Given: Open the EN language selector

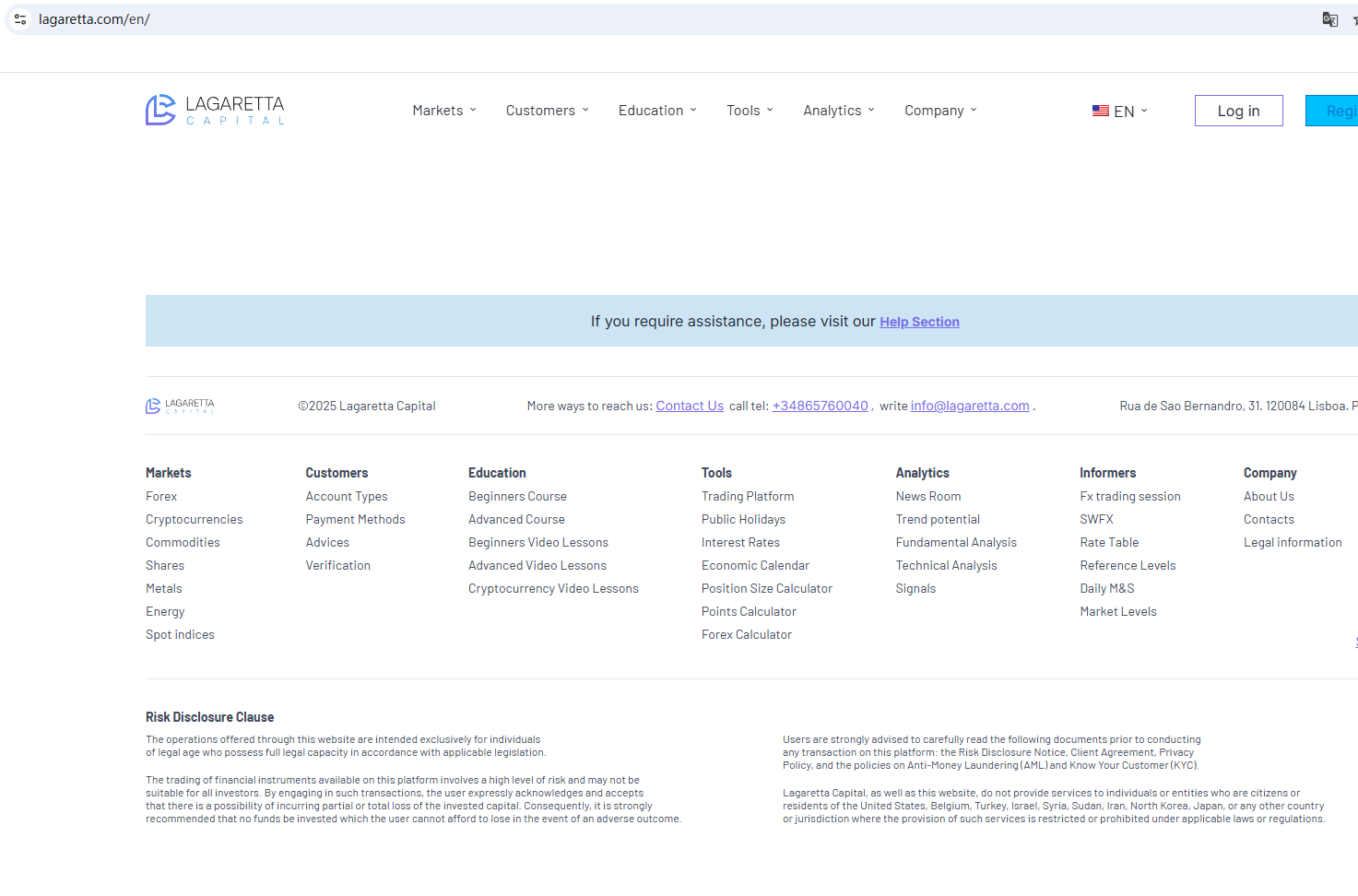Looking at the screenshot, I should pos(1120,112).
